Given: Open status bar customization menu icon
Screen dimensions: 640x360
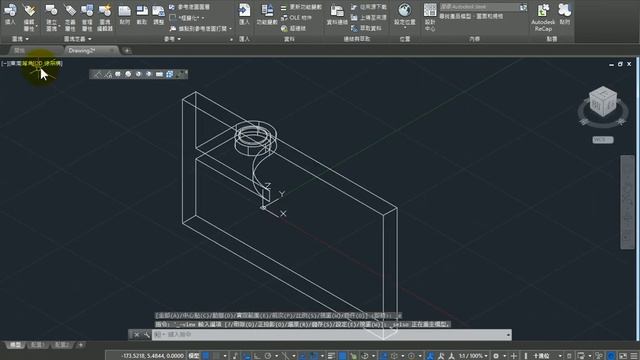Looking at the screenshot, I should pos(634,356).
